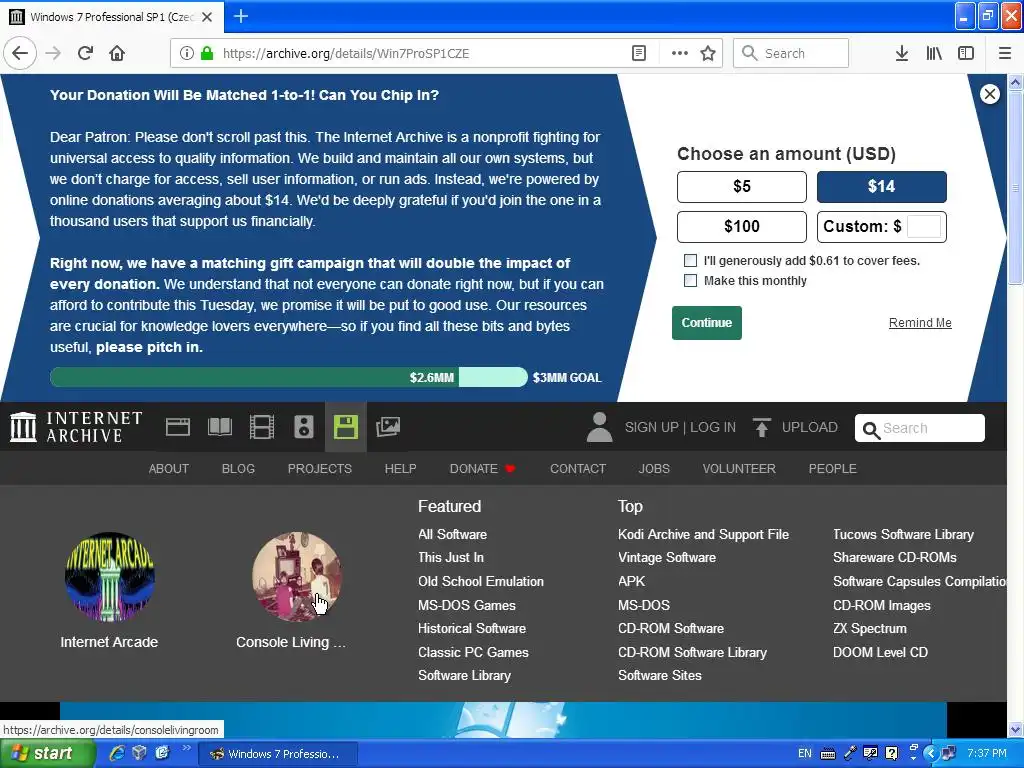
Task: Open the Software floppy icon in Archive nav
Action: pos(345,427)
